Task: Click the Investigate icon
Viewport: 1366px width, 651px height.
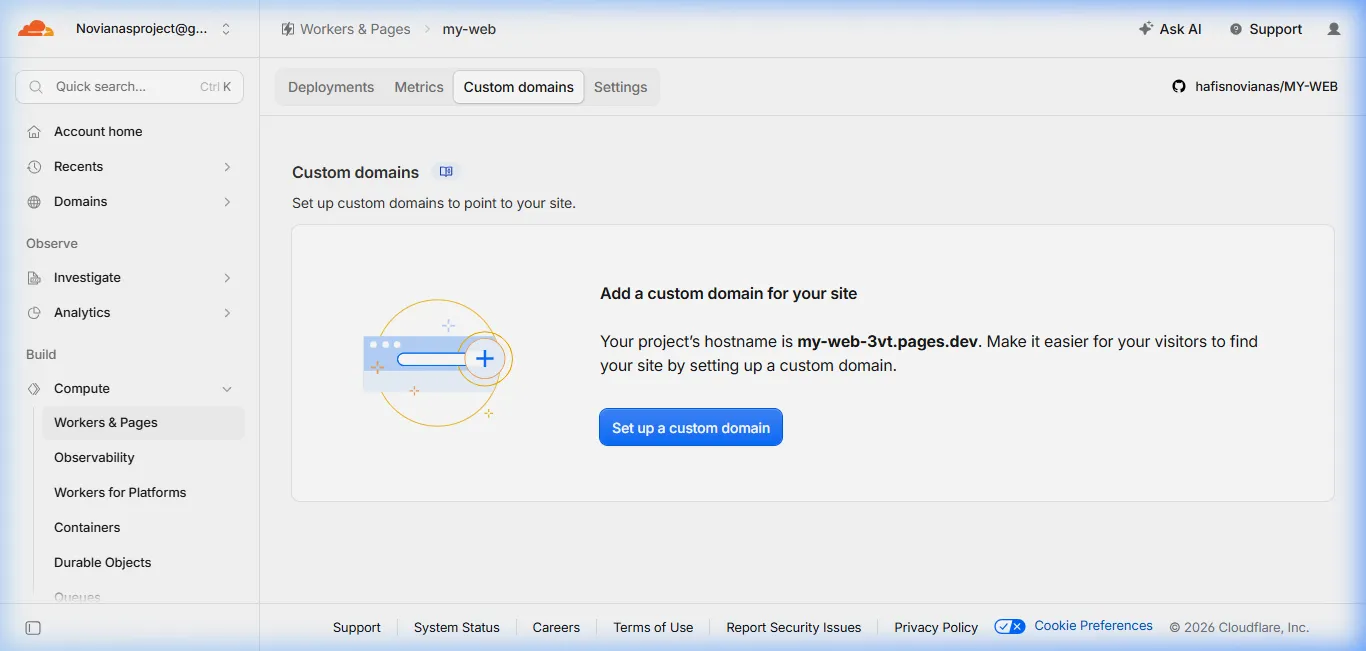Action: [34, 277]
